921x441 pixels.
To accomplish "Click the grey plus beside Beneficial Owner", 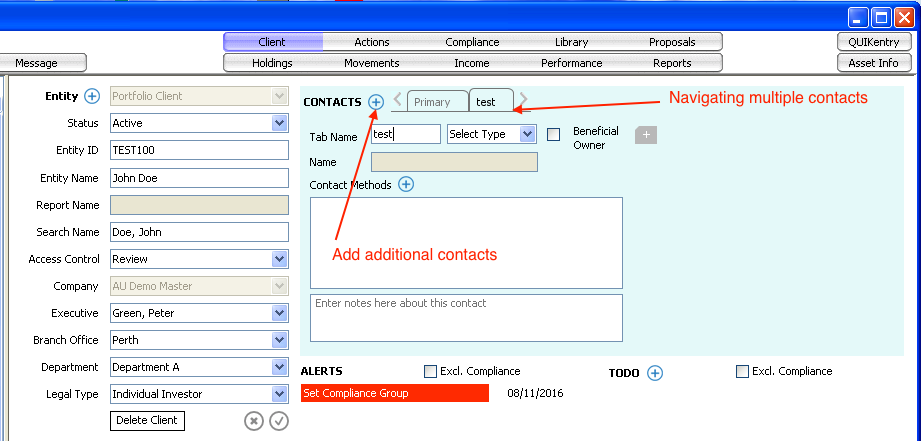I will 646,135.
